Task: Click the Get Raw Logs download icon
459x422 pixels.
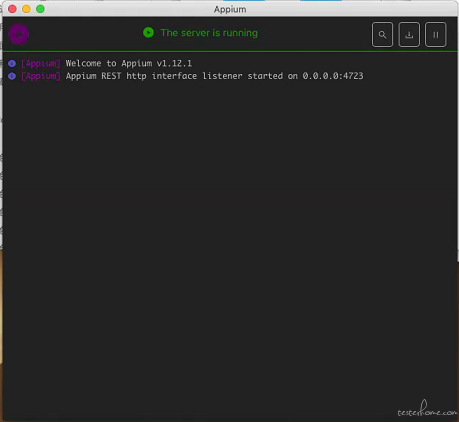Action: [x=409, y=35]
